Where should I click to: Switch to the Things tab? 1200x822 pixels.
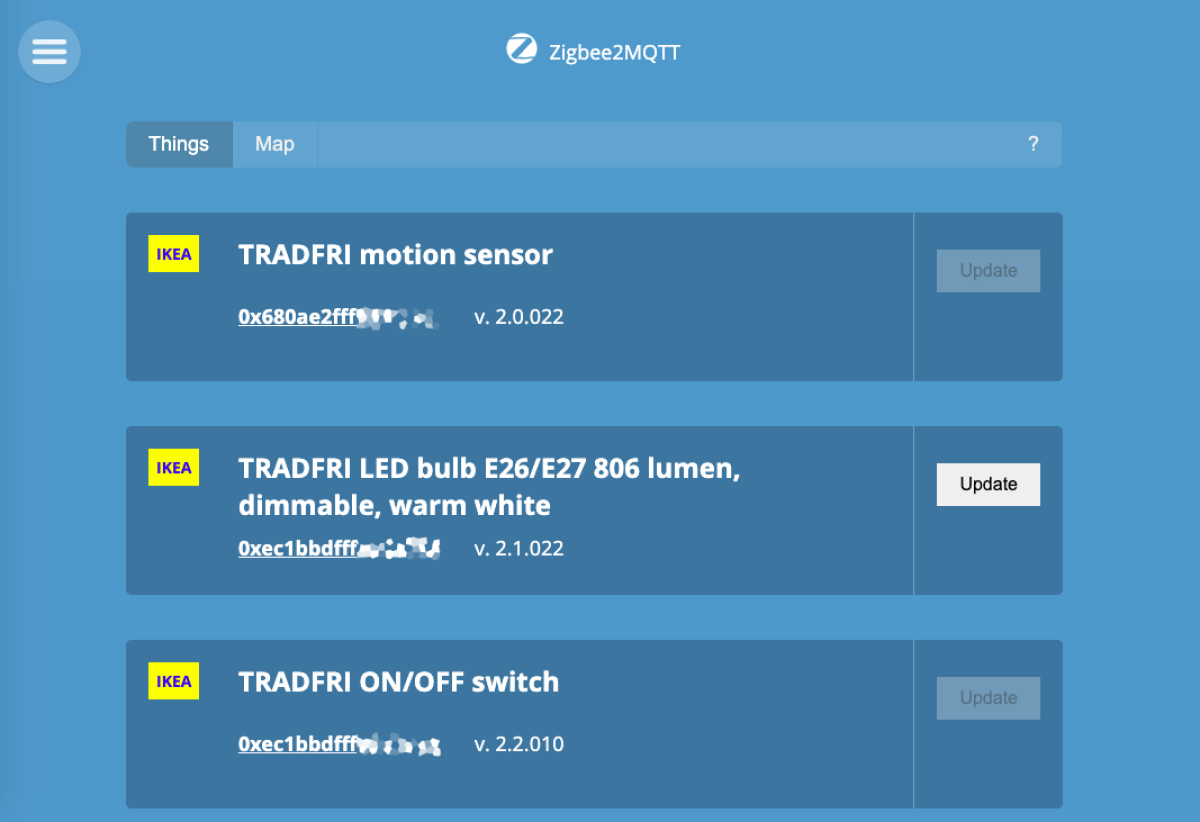(x=179, y=144)
